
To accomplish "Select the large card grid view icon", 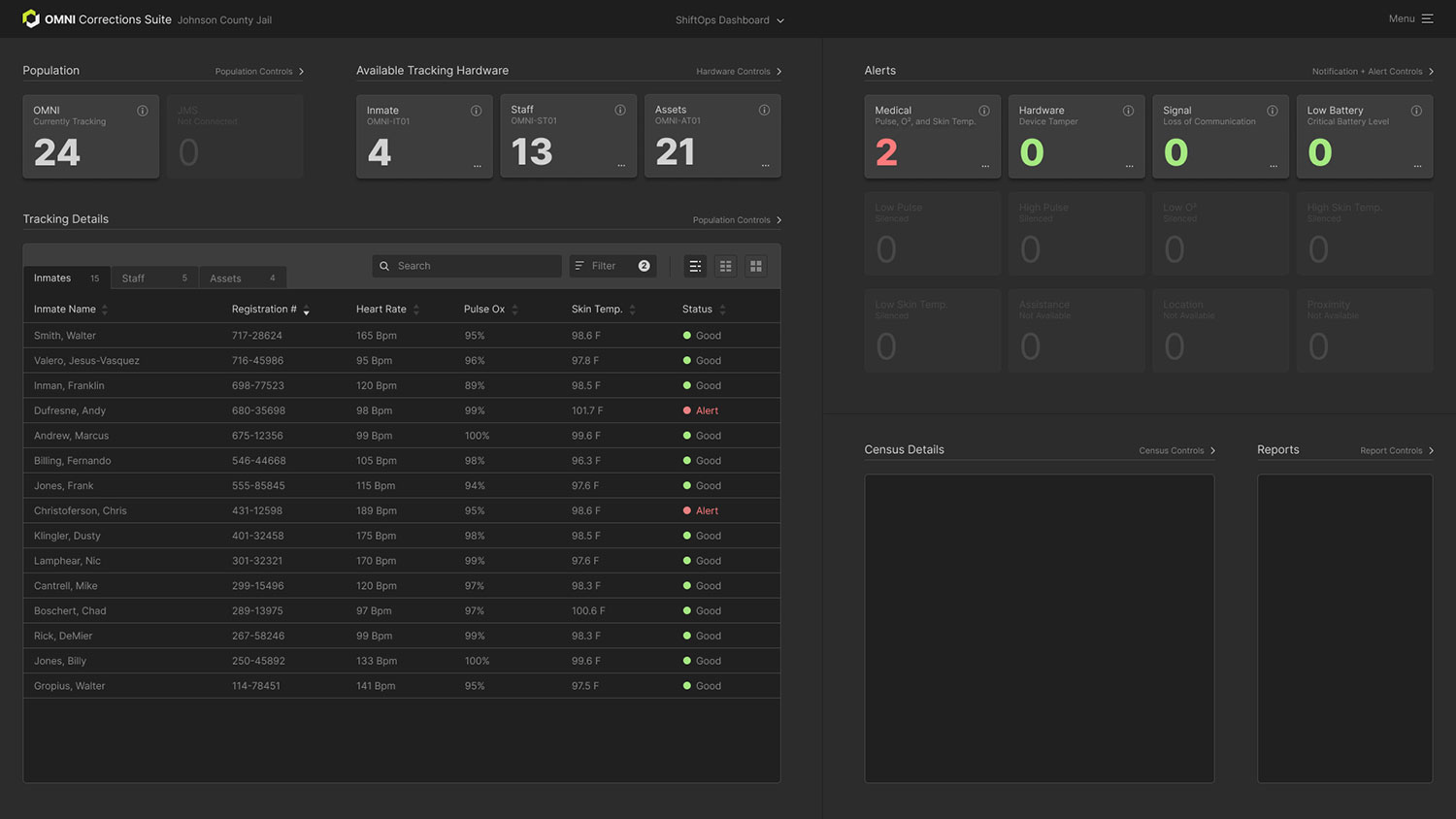I will coord(755,265).
